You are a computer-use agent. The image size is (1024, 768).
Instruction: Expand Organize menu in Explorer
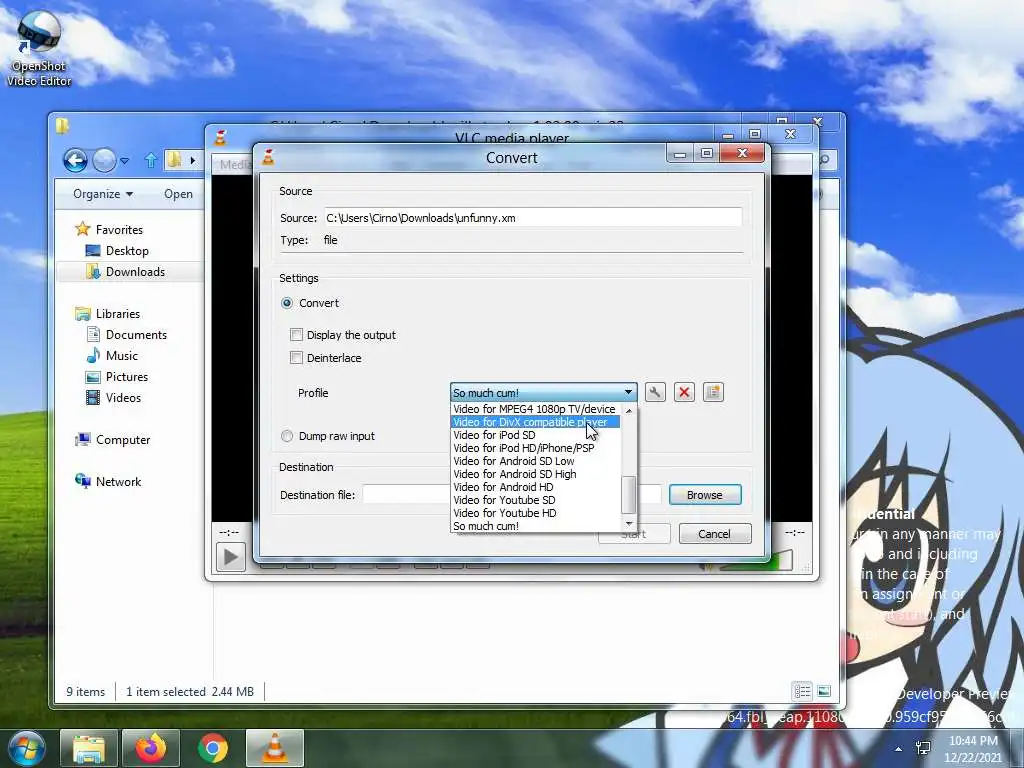[103, 194]
